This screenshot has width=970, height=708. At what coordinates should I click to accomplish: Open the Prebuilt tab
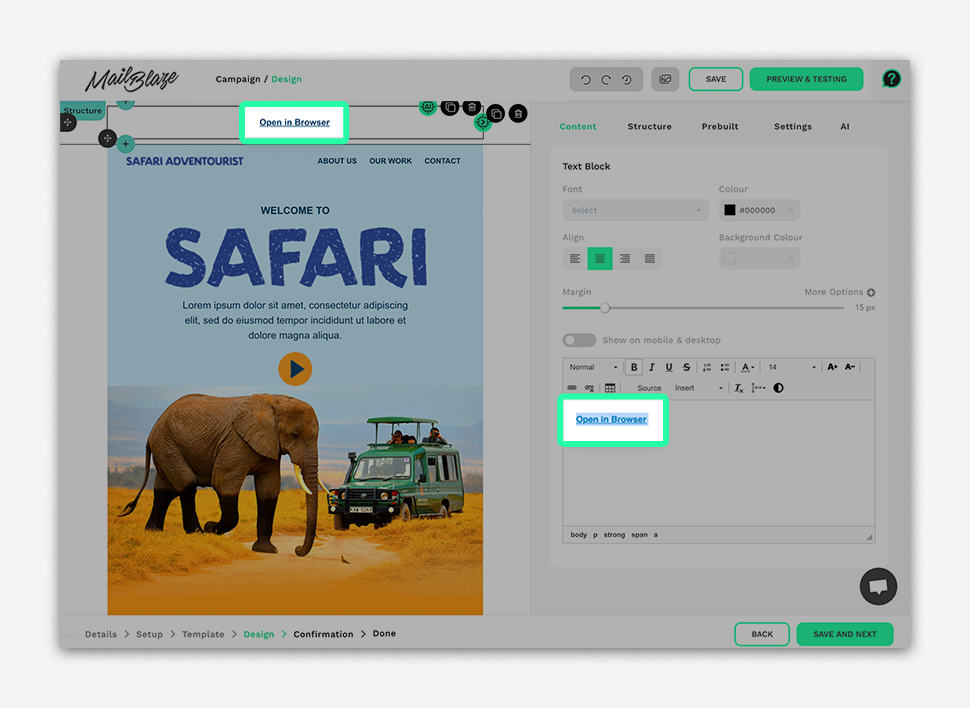pyautogui.click(x=720, y=127)
